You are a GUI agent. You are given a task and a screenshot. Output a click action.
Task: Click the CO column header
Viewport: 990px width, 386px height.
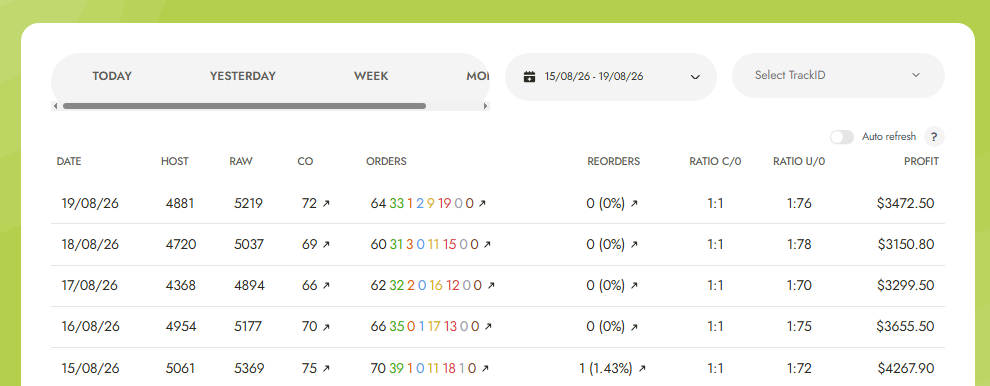pyautogui.click(x=305, y=161)
